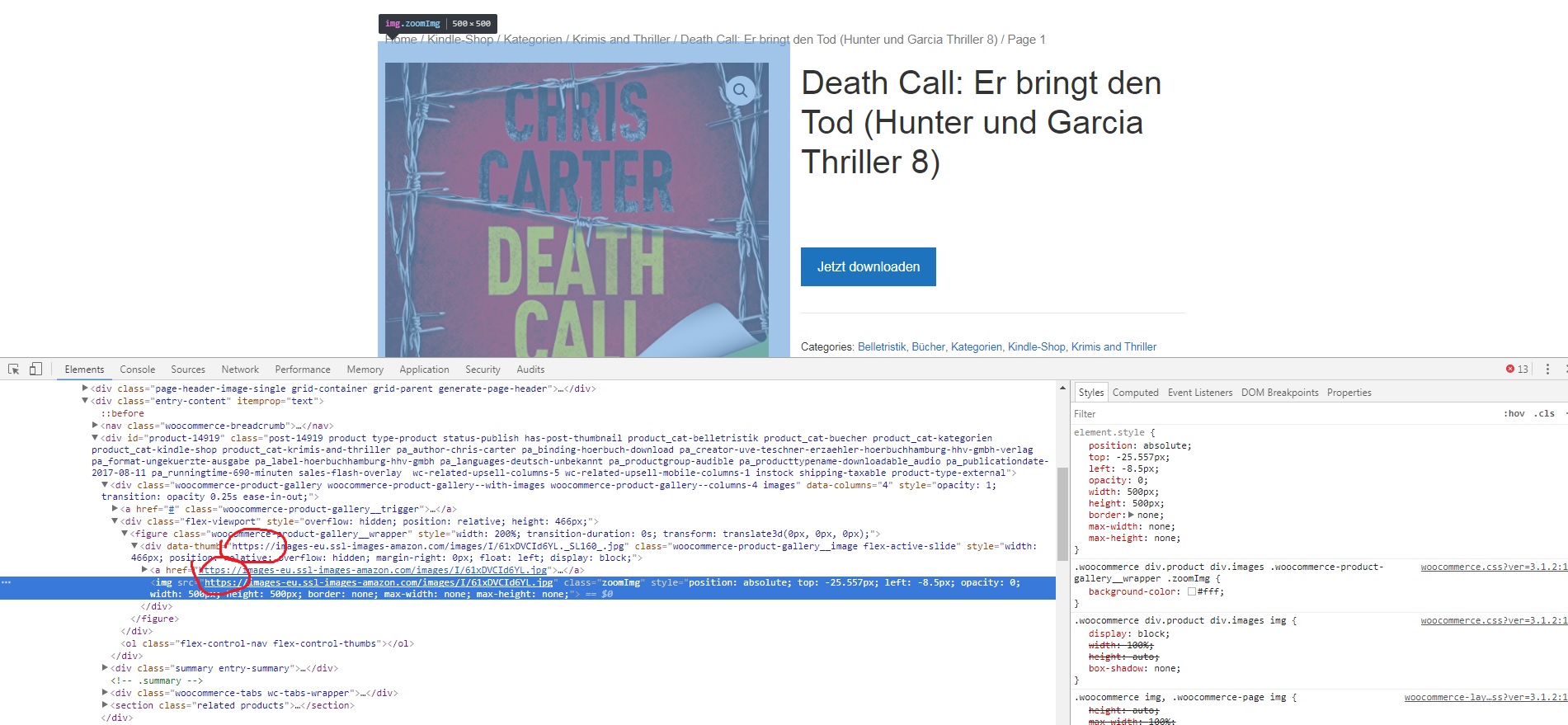This screenshot has width=1568, height=725.
Task: Collapse the product-14919 div node
Action: (x=95, y=438)
